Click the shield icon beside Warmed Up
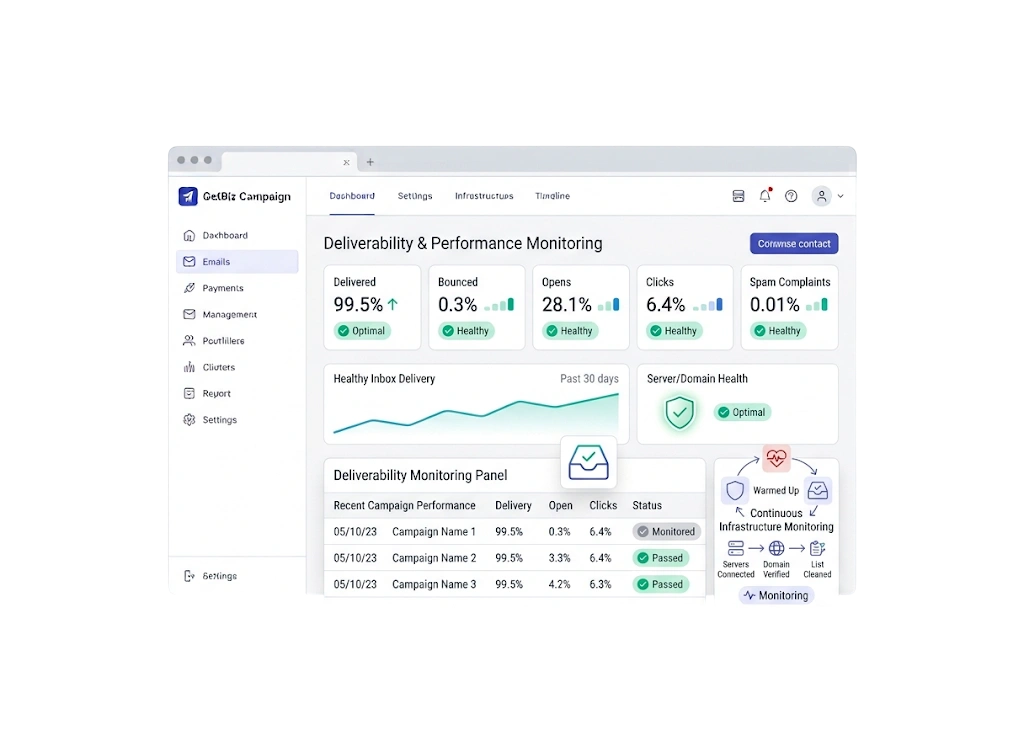Viewport: 1024px width, 741px height. 735,490
